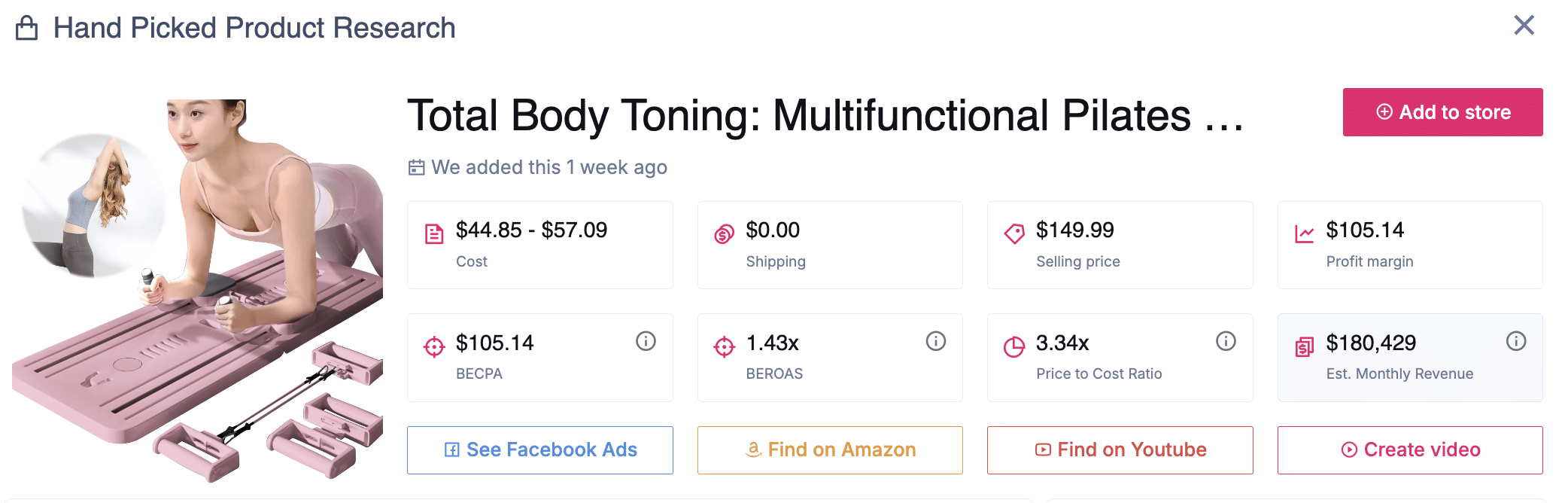Click the shopping bag header icon
The height and width of the screenshot is (503, 1568).
[x=27, y=28]
